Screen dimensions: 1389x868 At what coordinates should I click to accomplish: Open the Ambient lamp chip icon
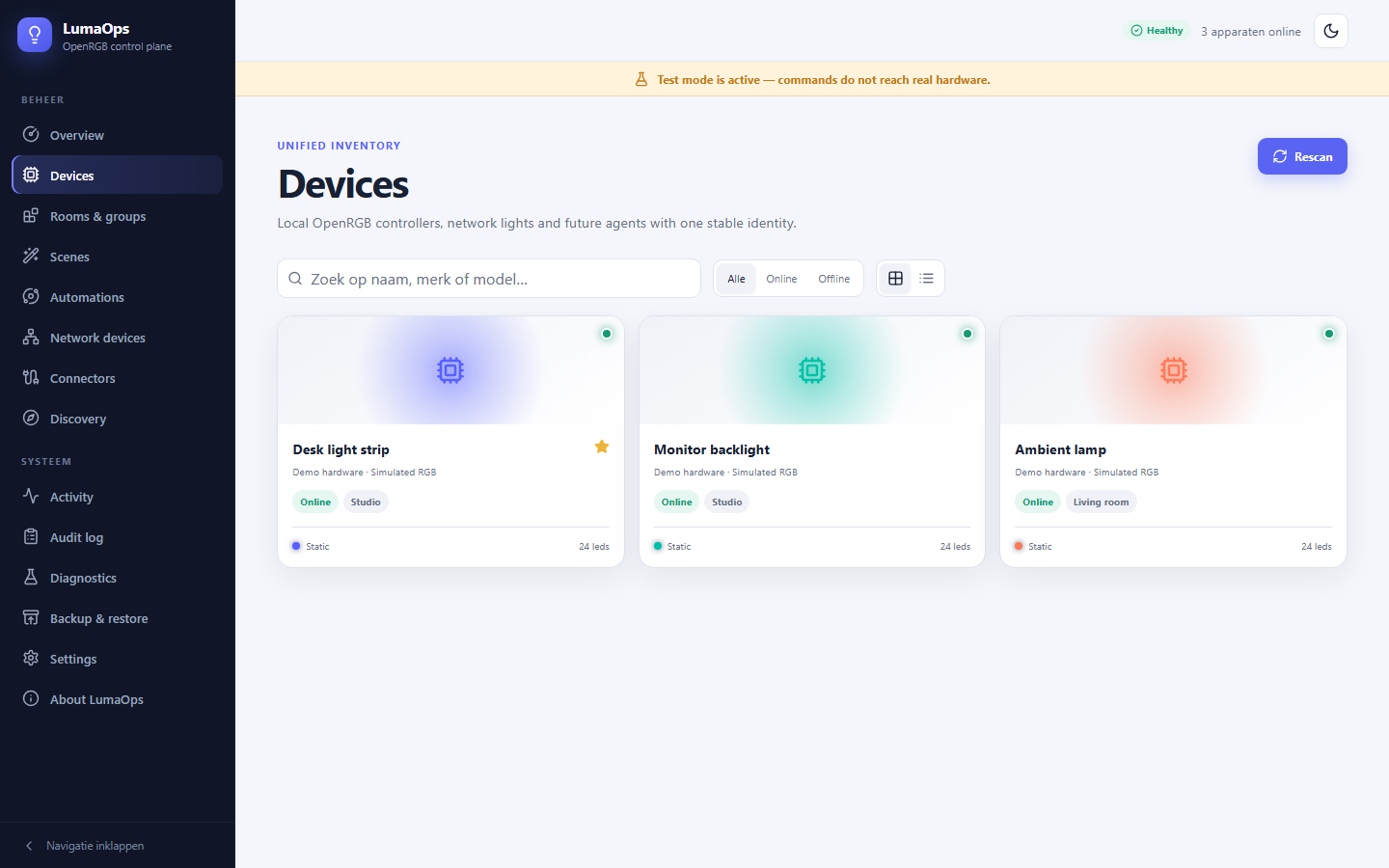click(x=1174, y=370)
